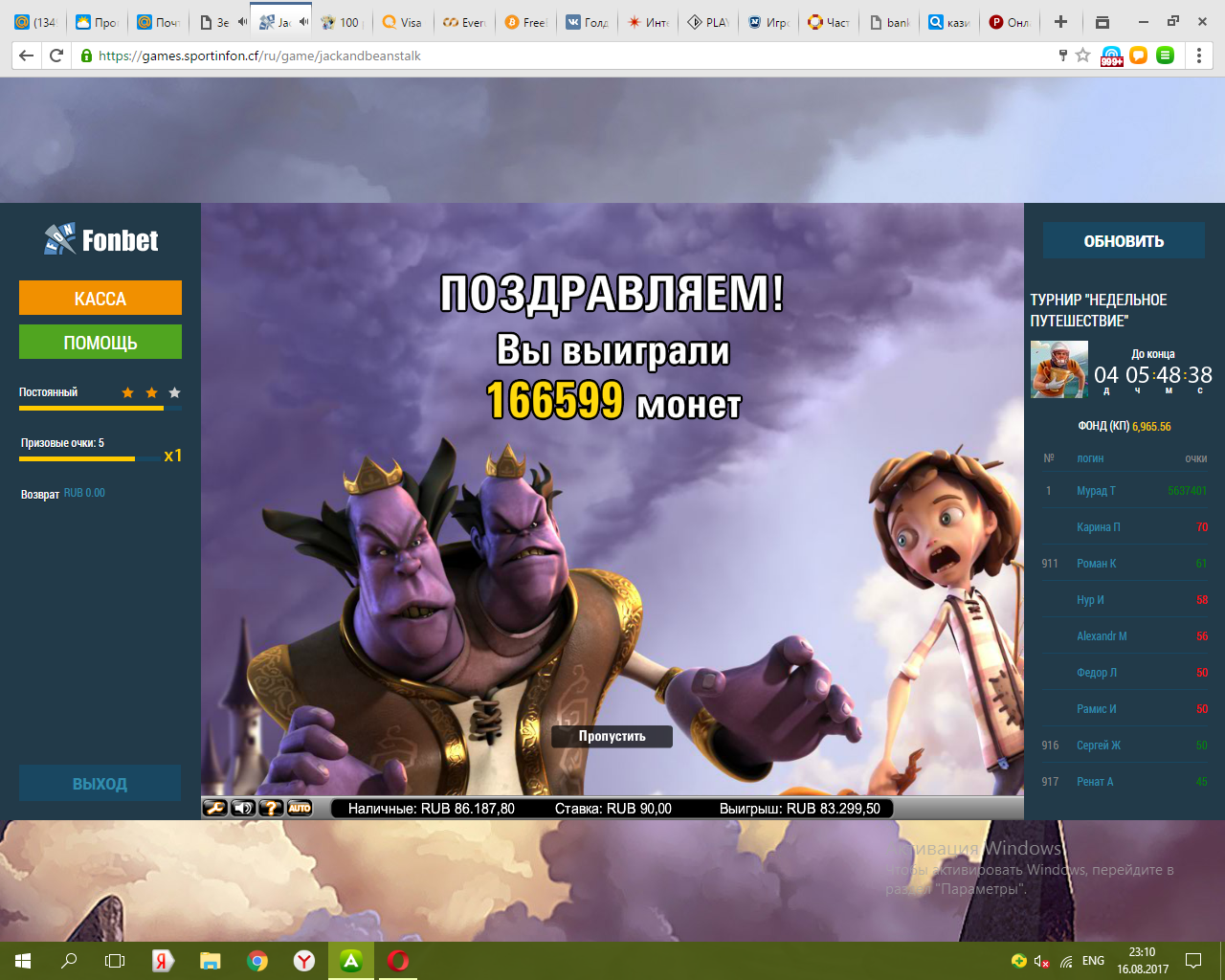Image resolution: width=1225 pixels, height=980 pixels.
Task: Select leaderboard player Сергей Ж
Action: click(1099, 746)
